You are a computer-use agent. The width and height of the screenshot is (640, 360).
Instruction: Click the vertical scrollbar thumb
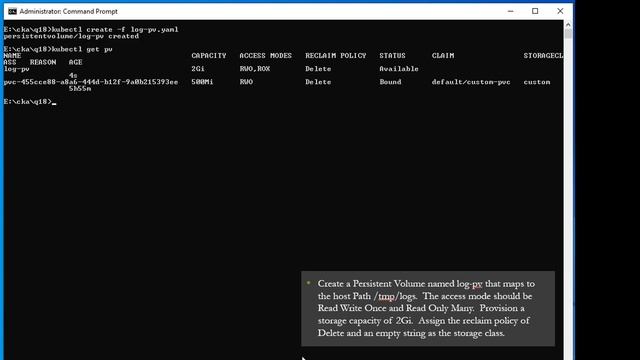[568, 34]
